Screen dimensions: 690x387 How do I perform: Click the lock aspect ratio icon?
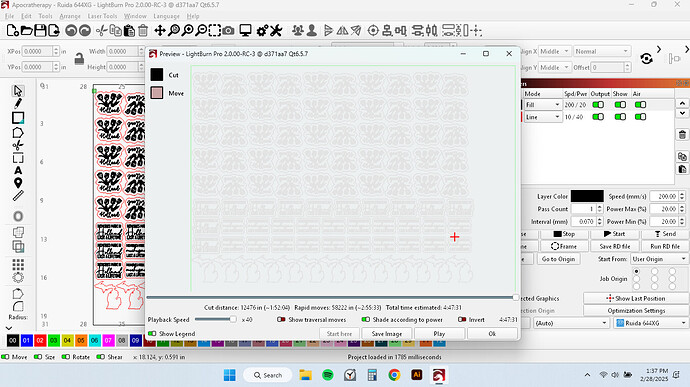(x=79, y=59)
